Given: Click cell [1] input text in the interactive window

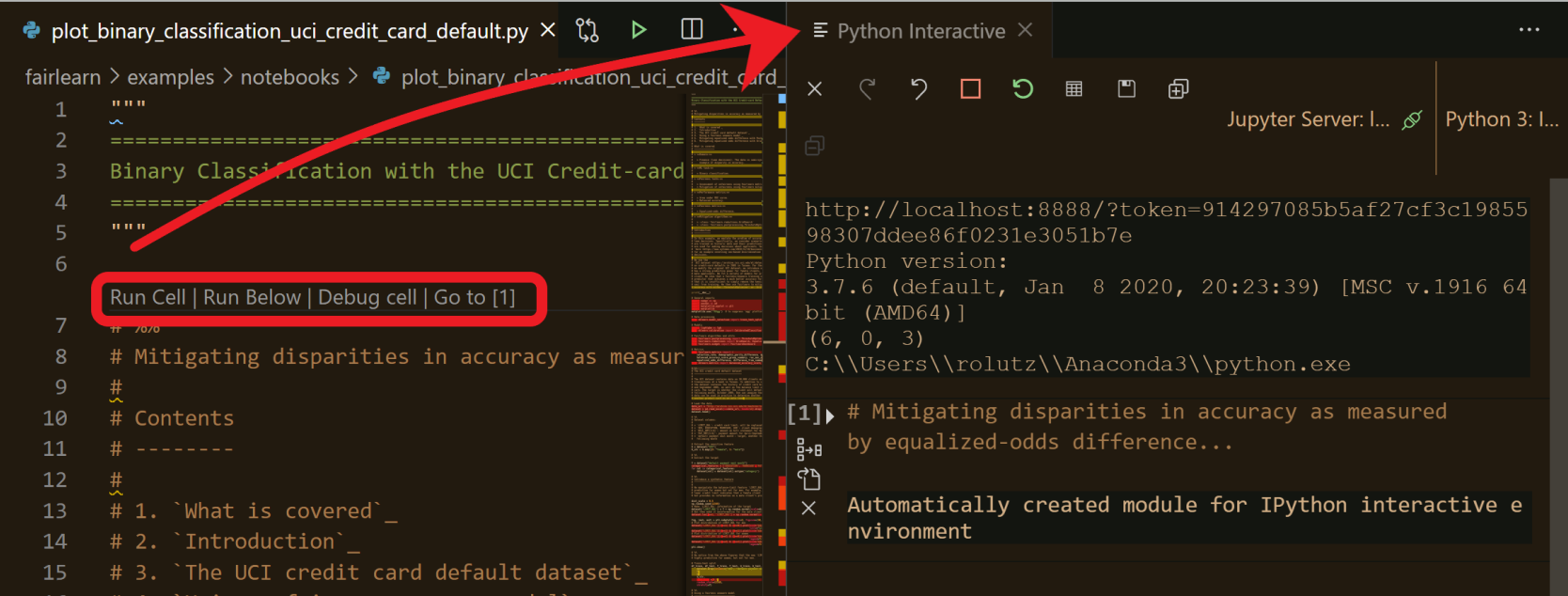Looking at the screenshot, I should coord(1147,427).
